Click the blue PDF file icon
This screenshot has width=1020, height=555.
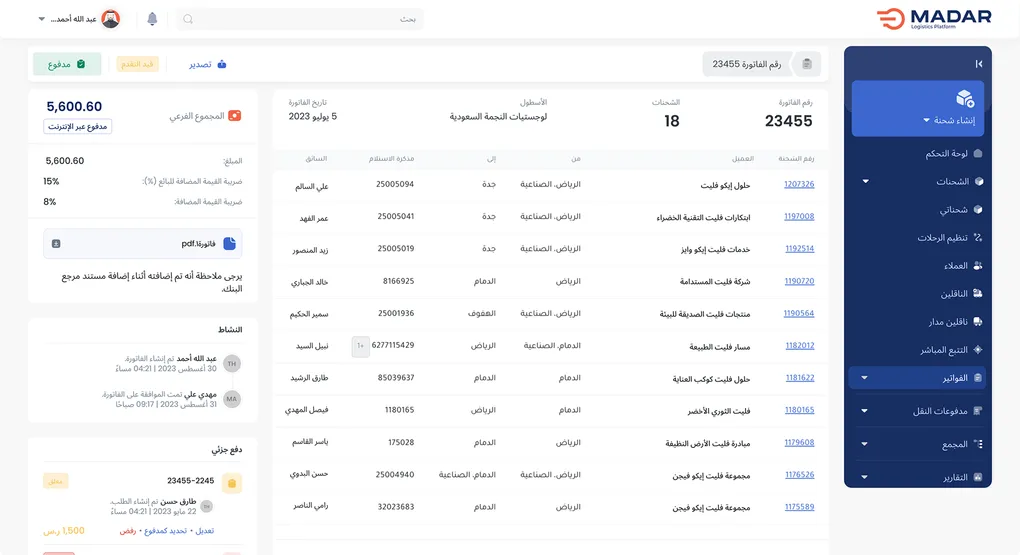tap(229, 243)
